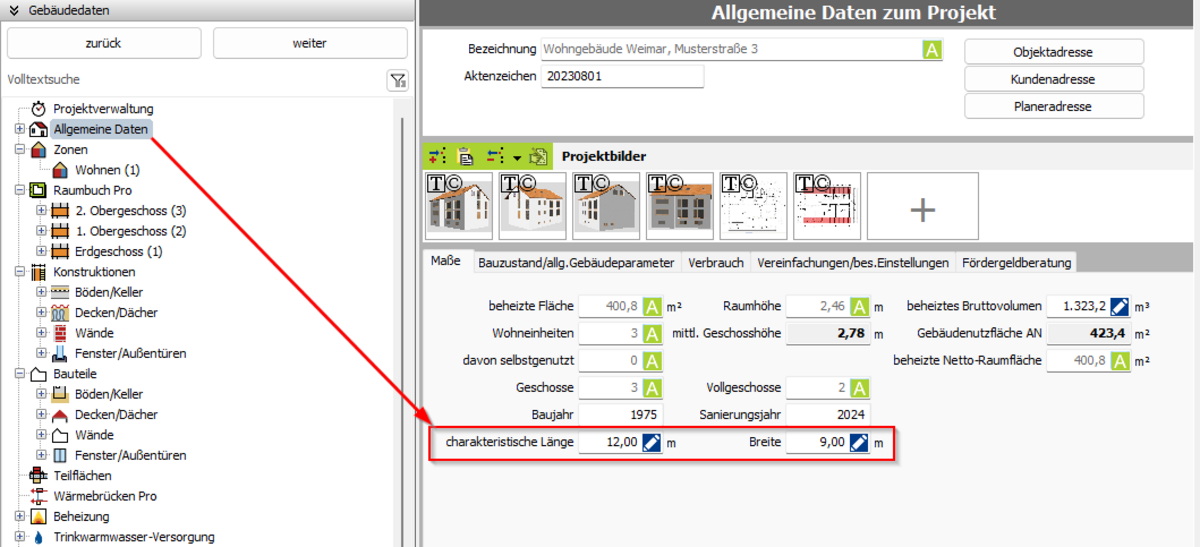
Task: Click the Aktenzeichen input field
Action: click(622, 76)
